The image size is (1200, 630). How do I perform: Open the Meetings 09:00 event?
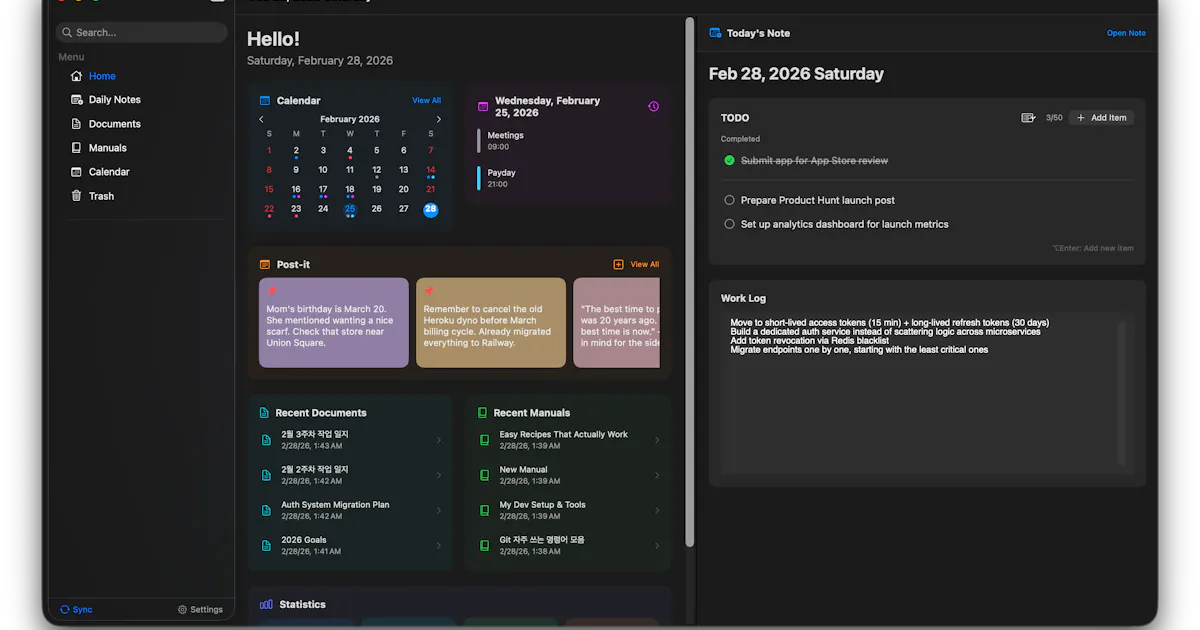click(568, 141)
